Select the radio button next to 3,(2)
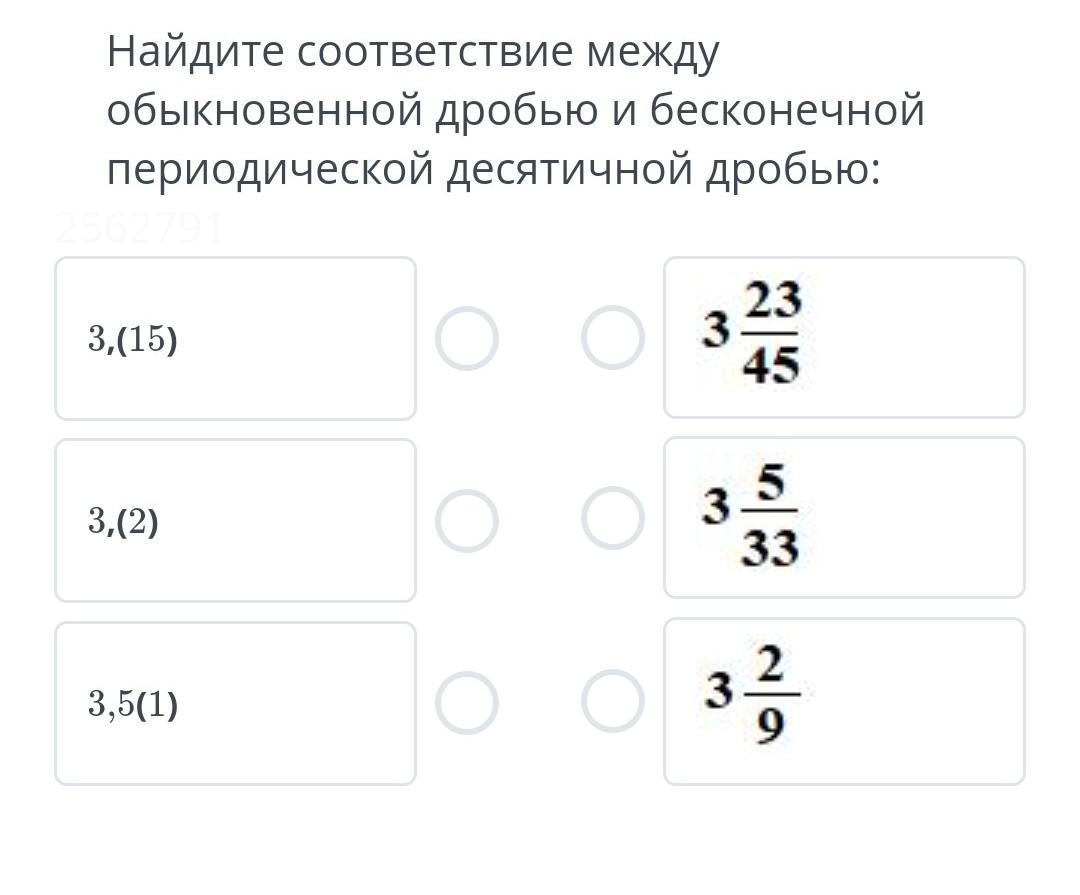 467,521
